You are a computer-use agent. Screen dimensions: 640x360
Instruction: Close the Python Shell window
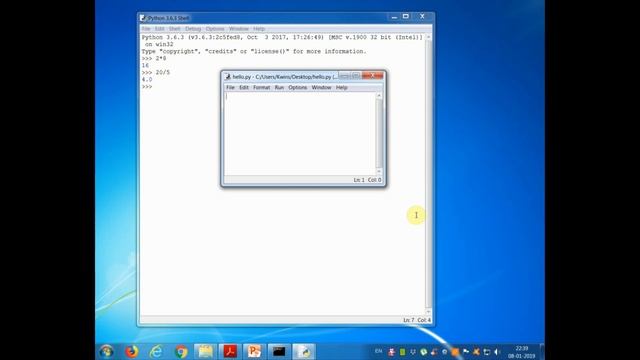(x=422, y=16)
